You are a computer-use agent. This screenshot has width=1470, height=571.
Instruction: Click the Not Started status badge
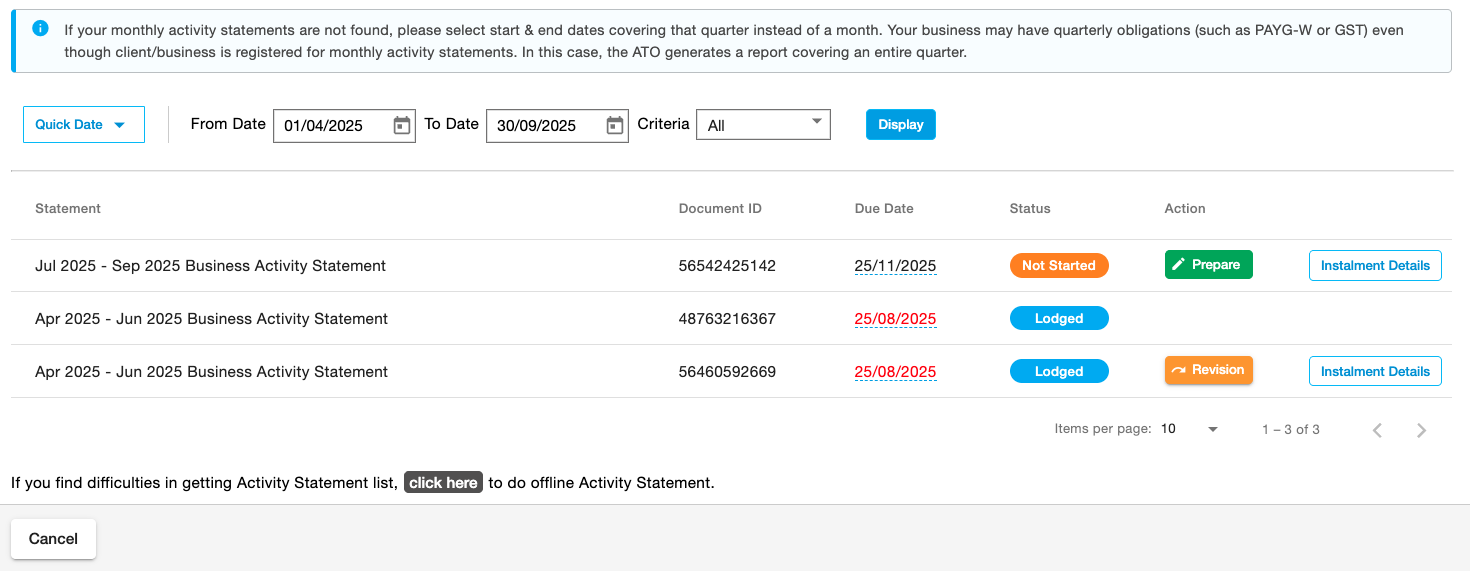1058,266
